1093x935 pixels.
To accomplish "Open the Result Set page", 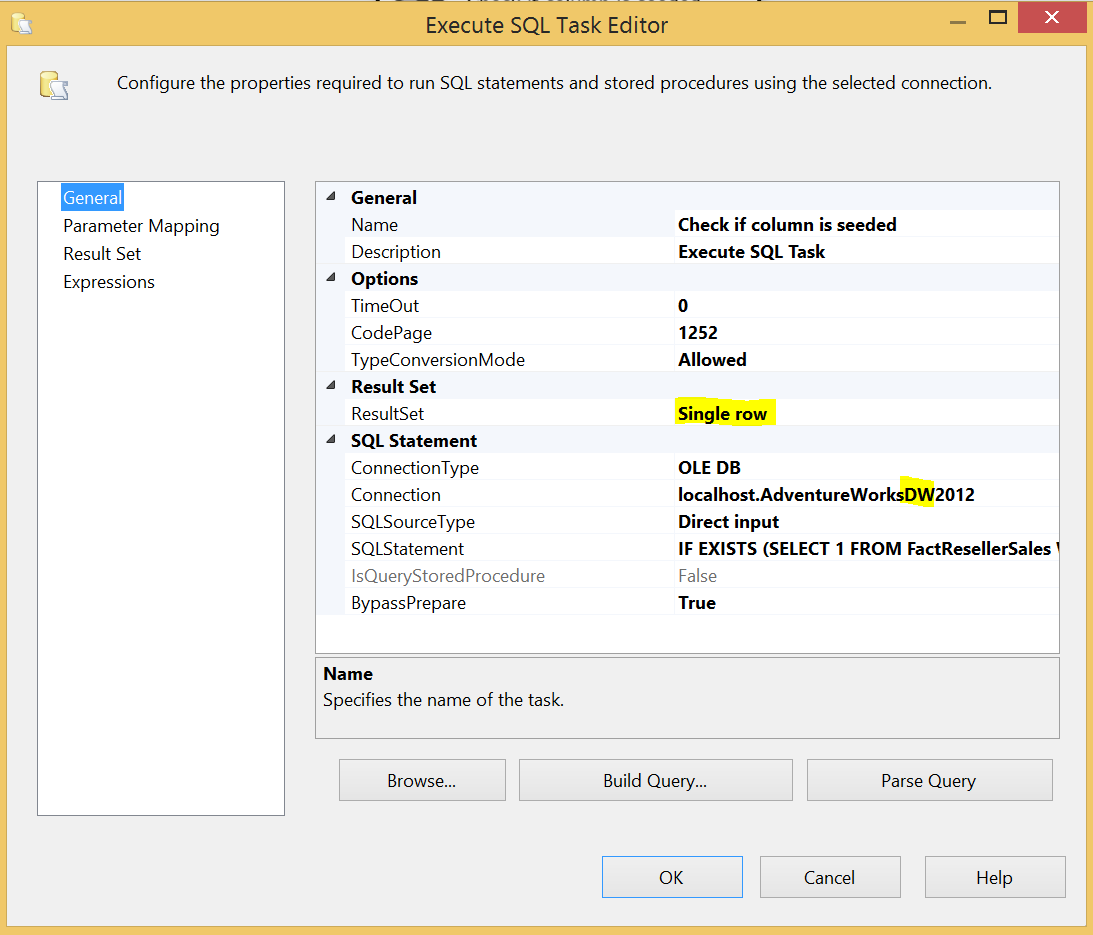I will click(102, 254).
